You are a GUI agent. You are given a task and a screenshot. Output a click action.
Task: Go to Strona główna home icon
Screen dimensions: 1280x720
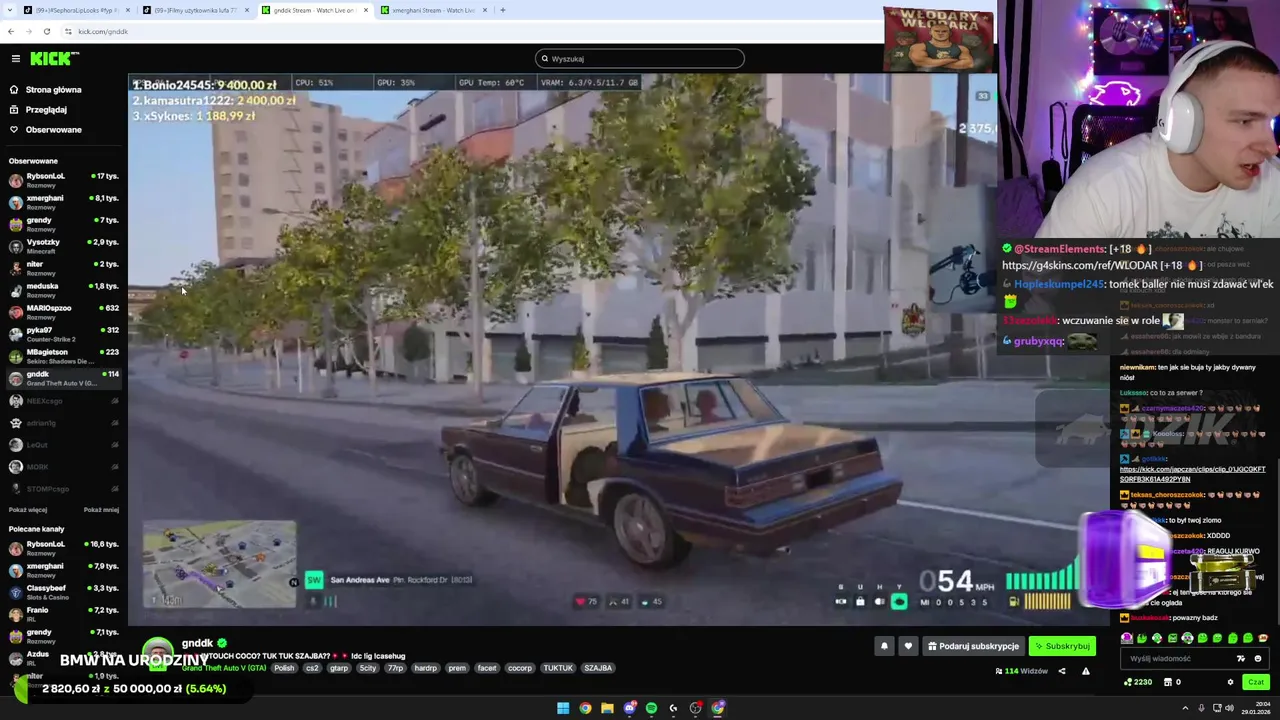pos(14,90)
